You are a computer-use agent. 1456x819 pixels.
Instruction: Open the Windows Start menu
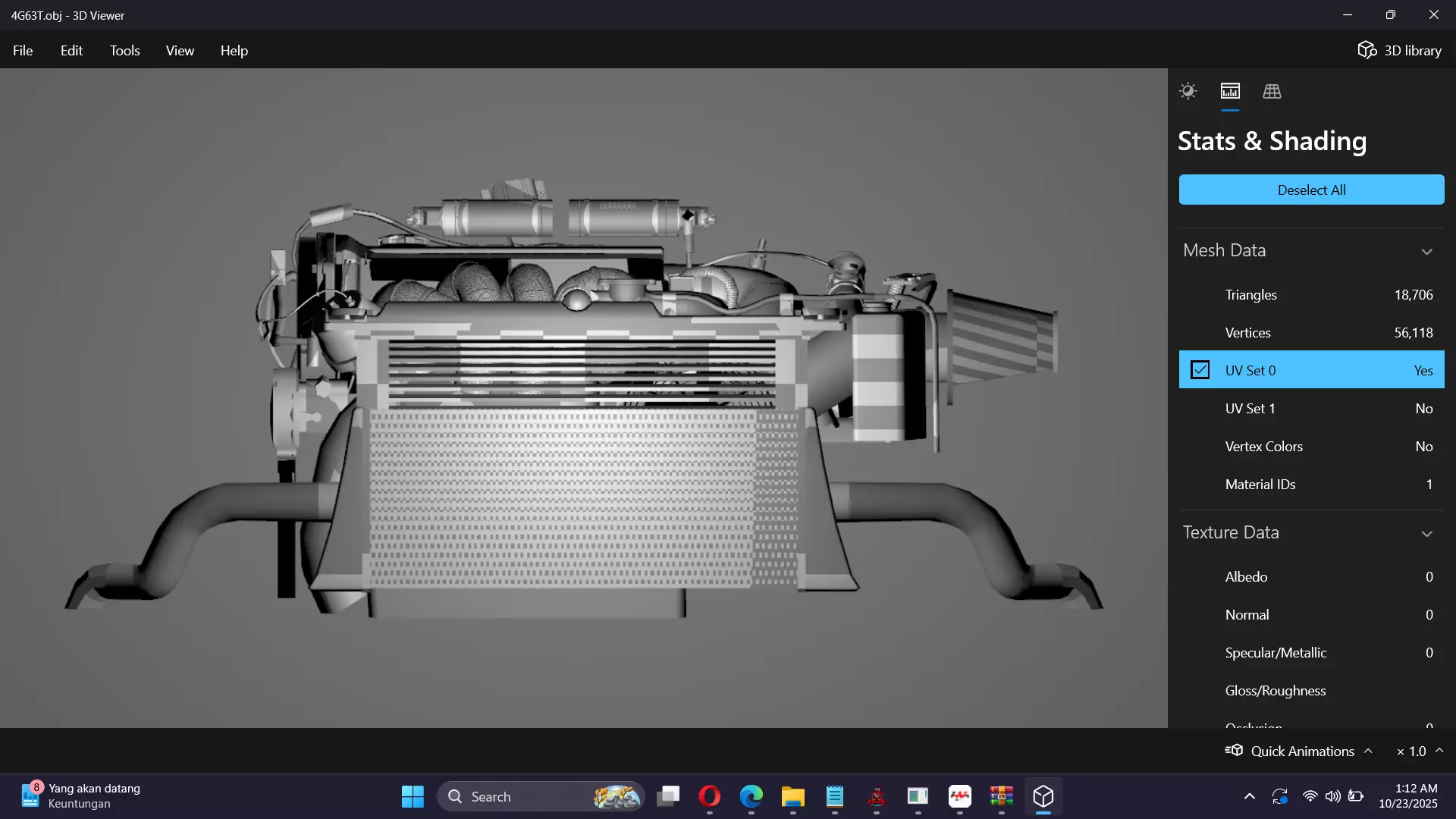tap(413, 796)
